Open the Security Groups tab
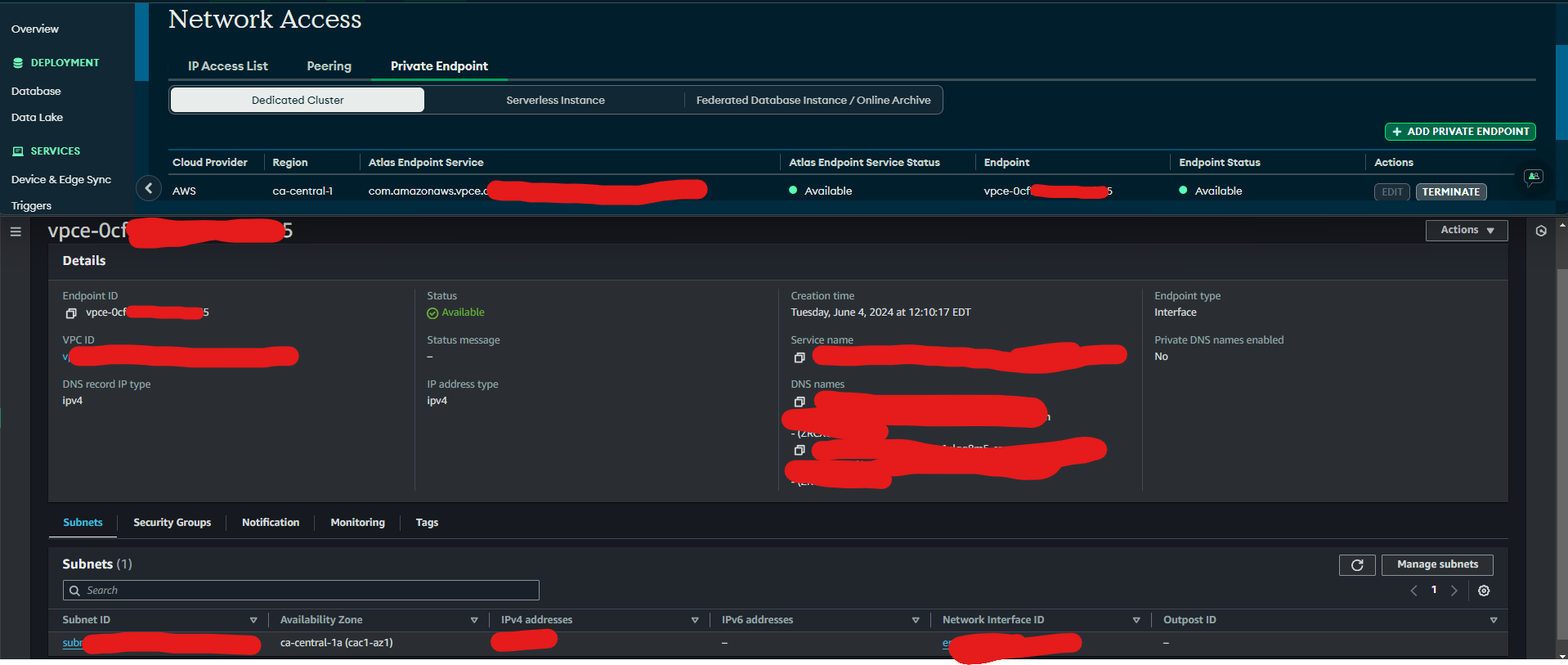 pos(172,523)
